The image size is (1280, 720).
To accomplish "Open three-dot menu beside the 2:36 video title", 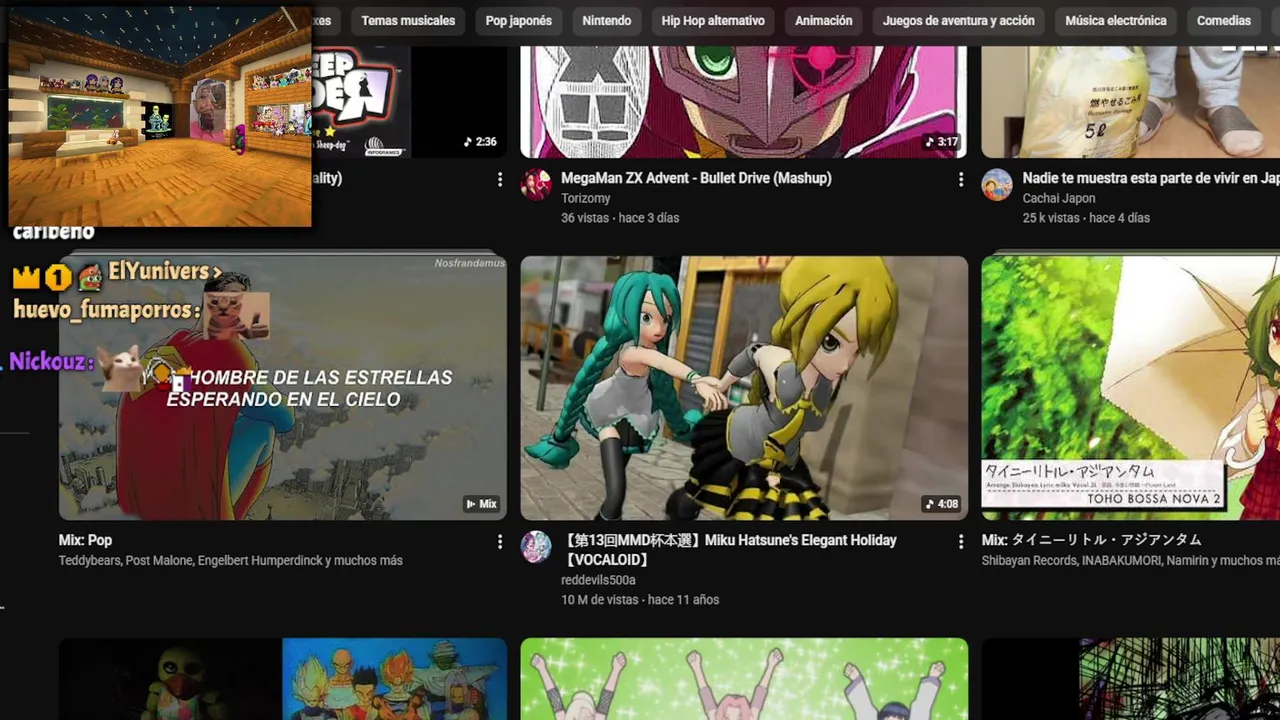I will point(500,179).
